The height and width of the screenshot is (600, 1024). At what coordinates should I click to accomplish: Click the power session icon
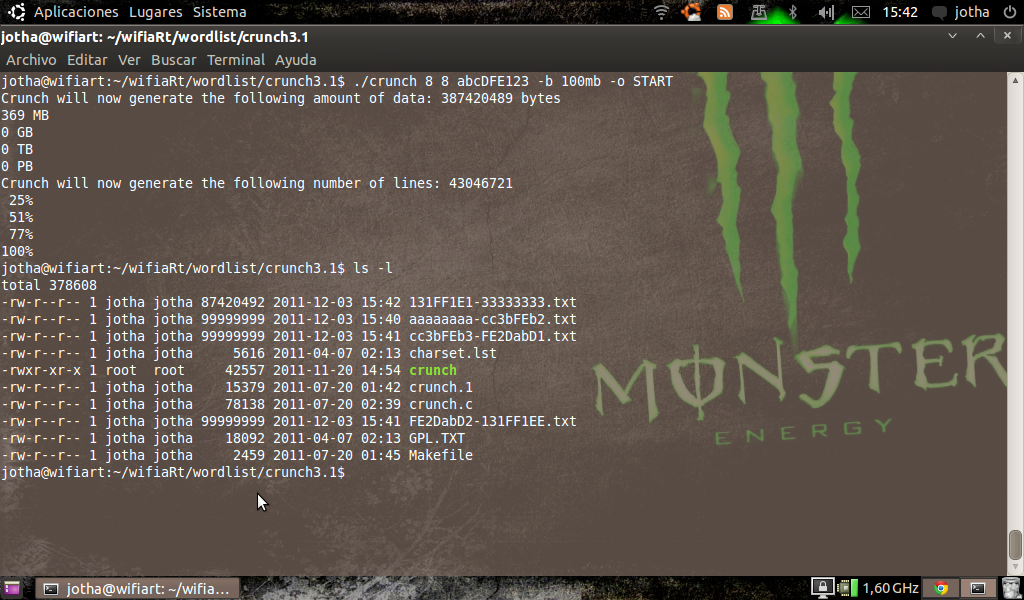pos(1009,12)
